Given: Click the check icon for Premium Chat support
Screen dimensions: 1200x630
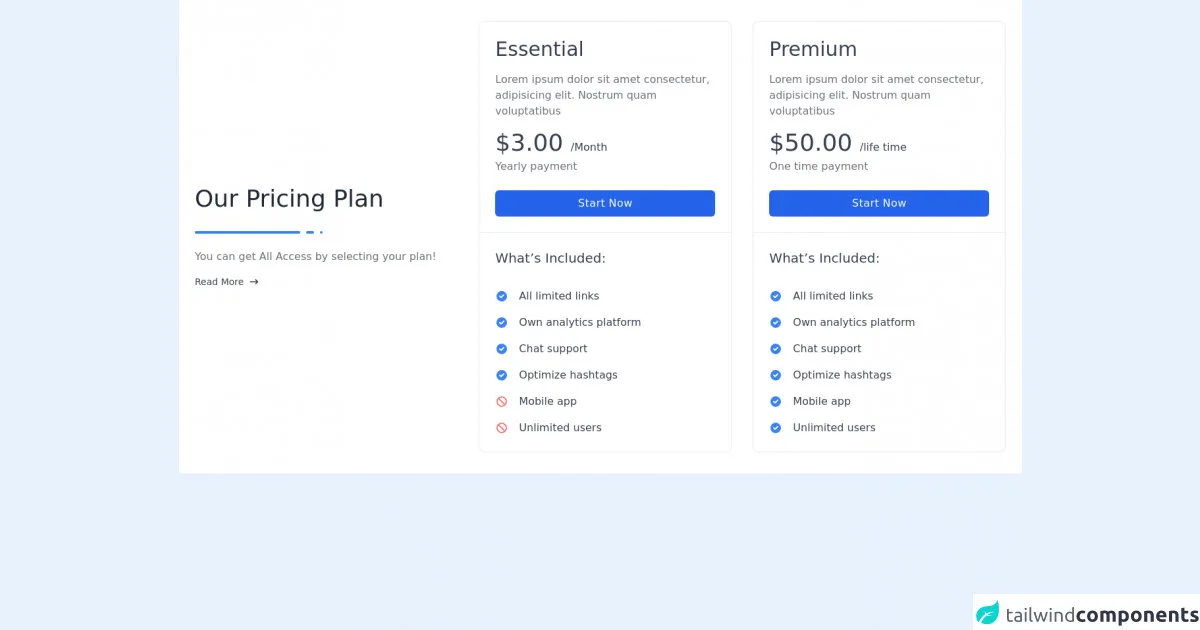Looking at the screenshot, I should tap(775, 349).
